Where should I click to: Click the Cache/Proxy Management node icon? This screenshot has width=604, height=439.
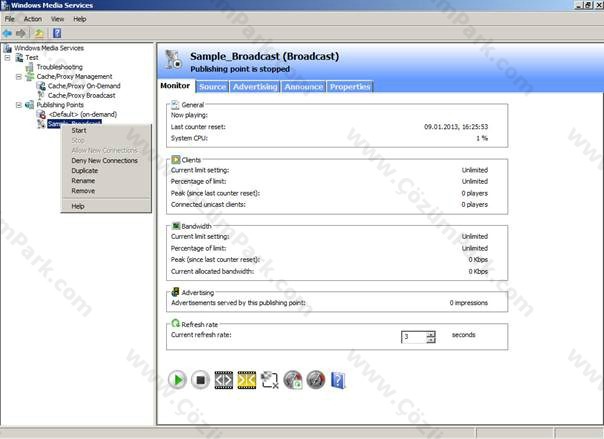coord(30,77)
